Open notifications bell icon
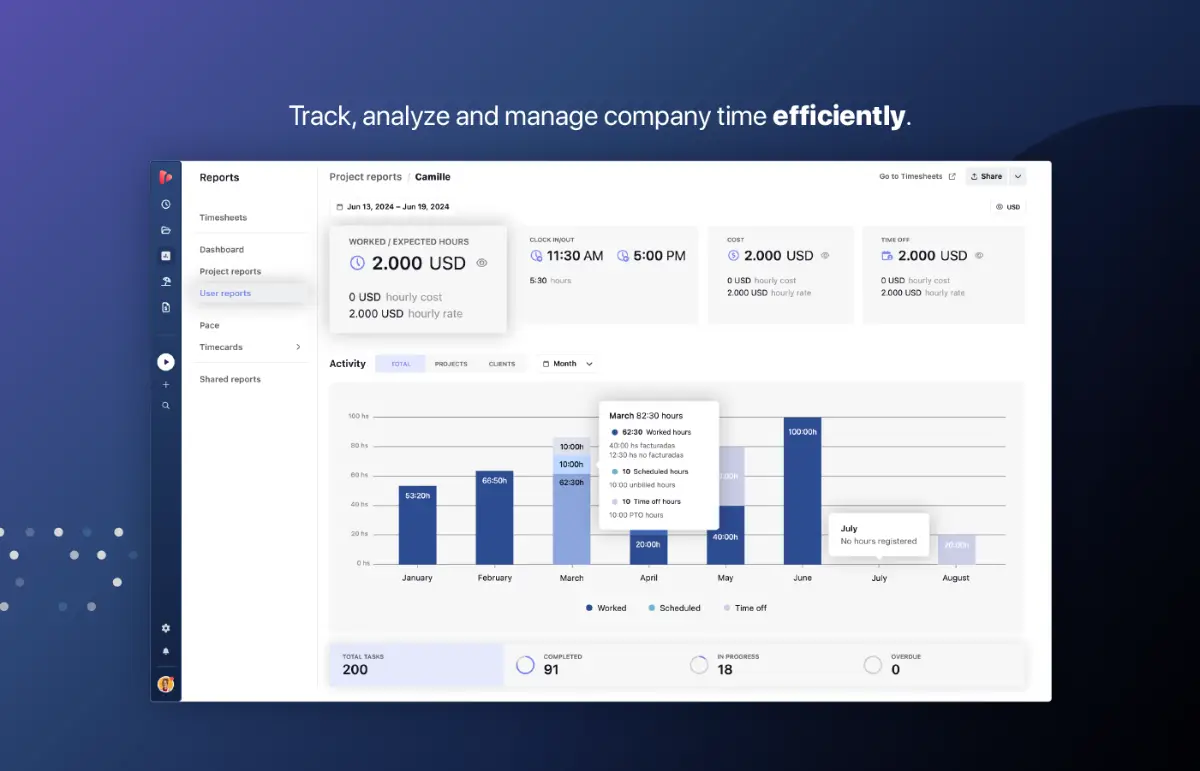1200x771 pixels. pyautogui.click(x=166, y=651)
